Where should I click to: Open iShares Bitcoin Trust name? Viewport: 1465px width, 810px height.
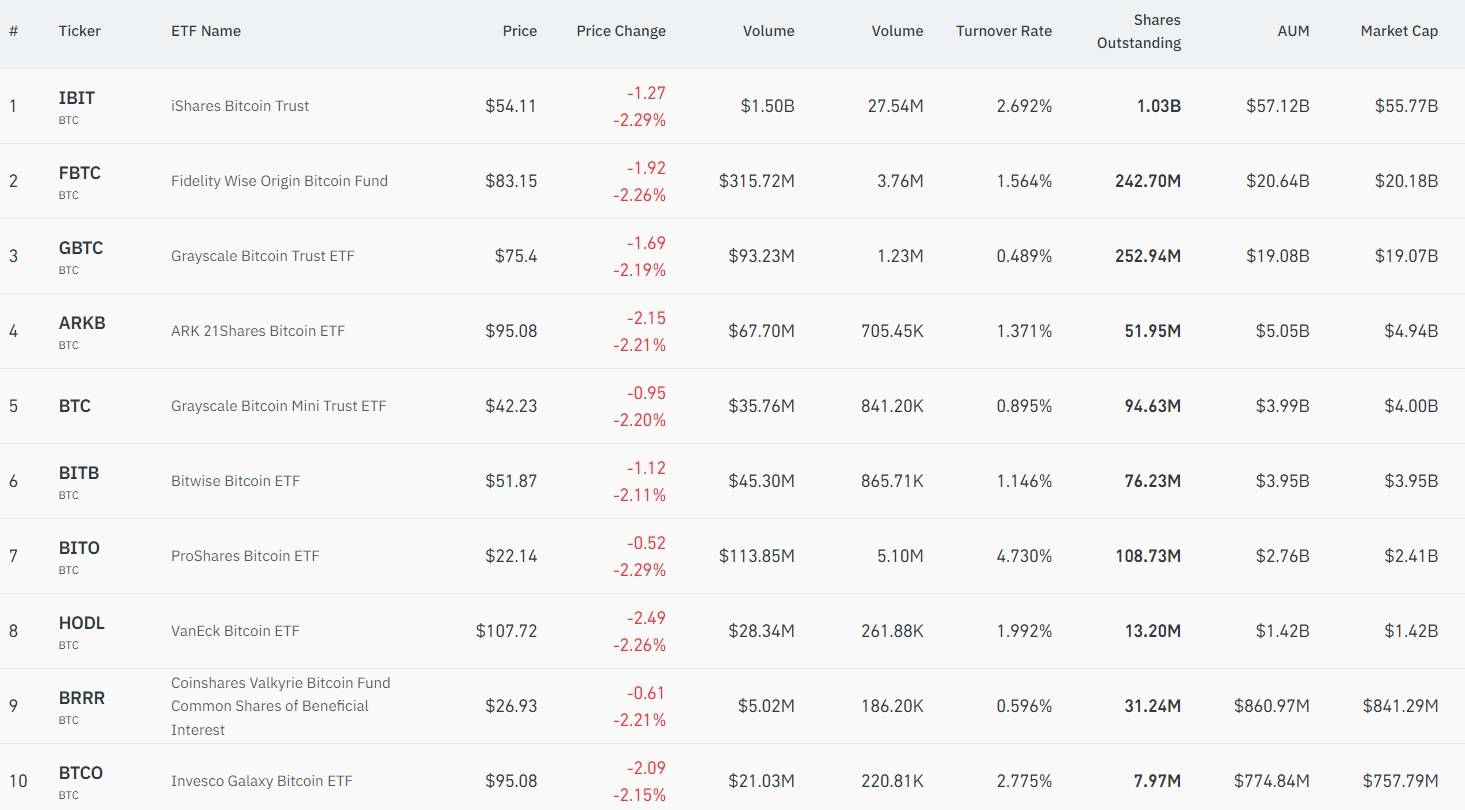click(240, 106)
